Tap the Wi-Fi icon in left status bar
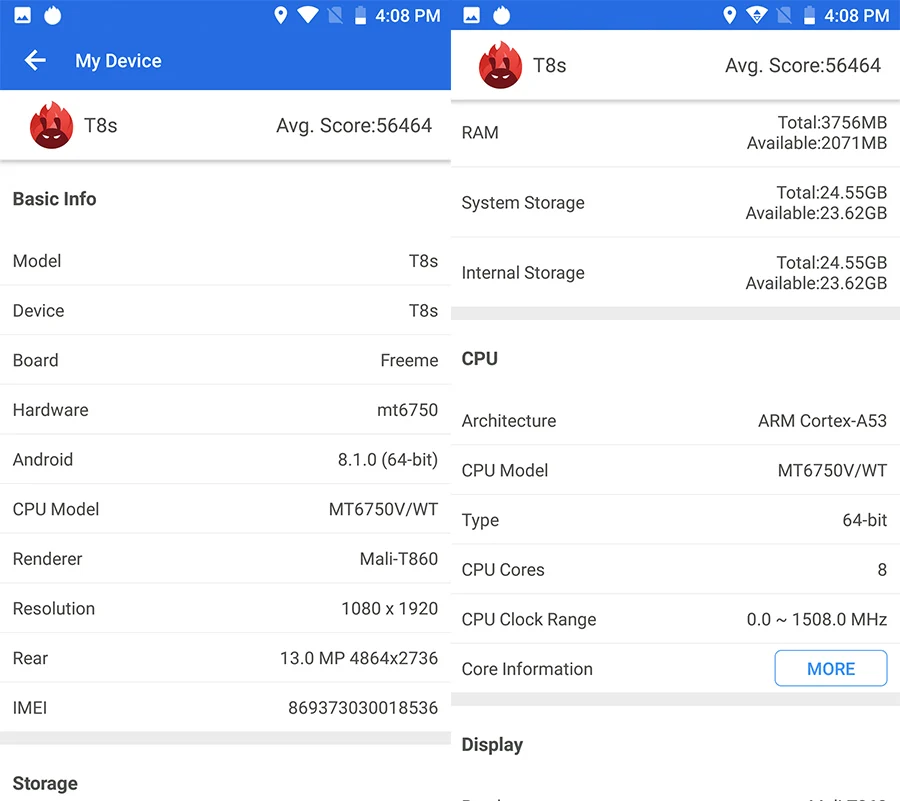Viewport: 900px width, 801px height. (308, 15)
